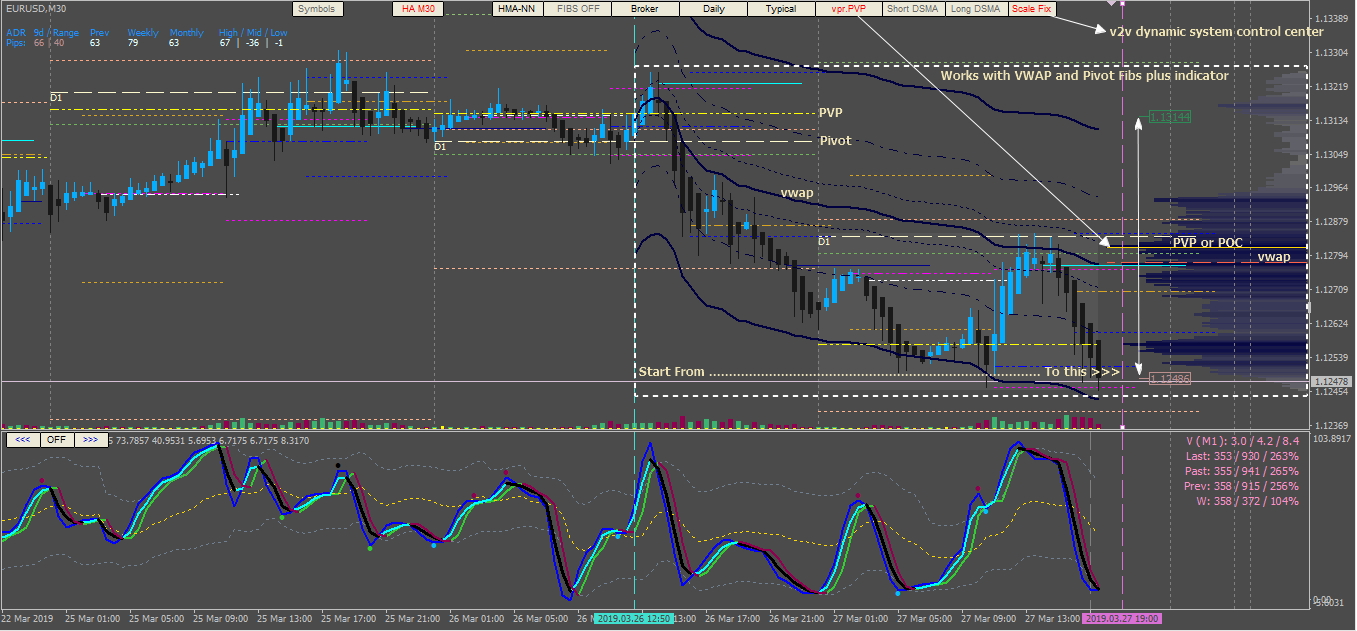Viewport: 1357px width, 631px height.
Task: Toggle the HA M30 button
Action: tap(417, 9)
